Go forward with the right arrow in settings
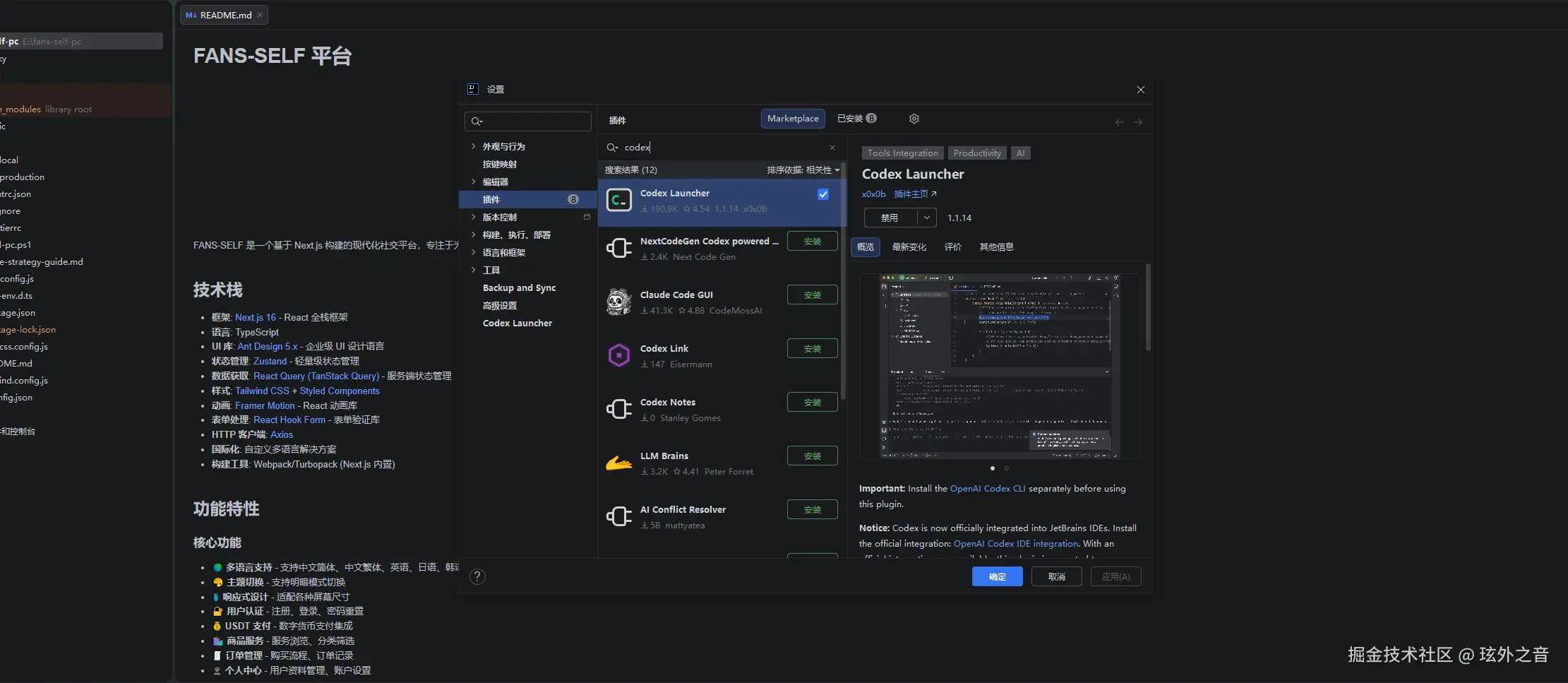 [1138, 122]
